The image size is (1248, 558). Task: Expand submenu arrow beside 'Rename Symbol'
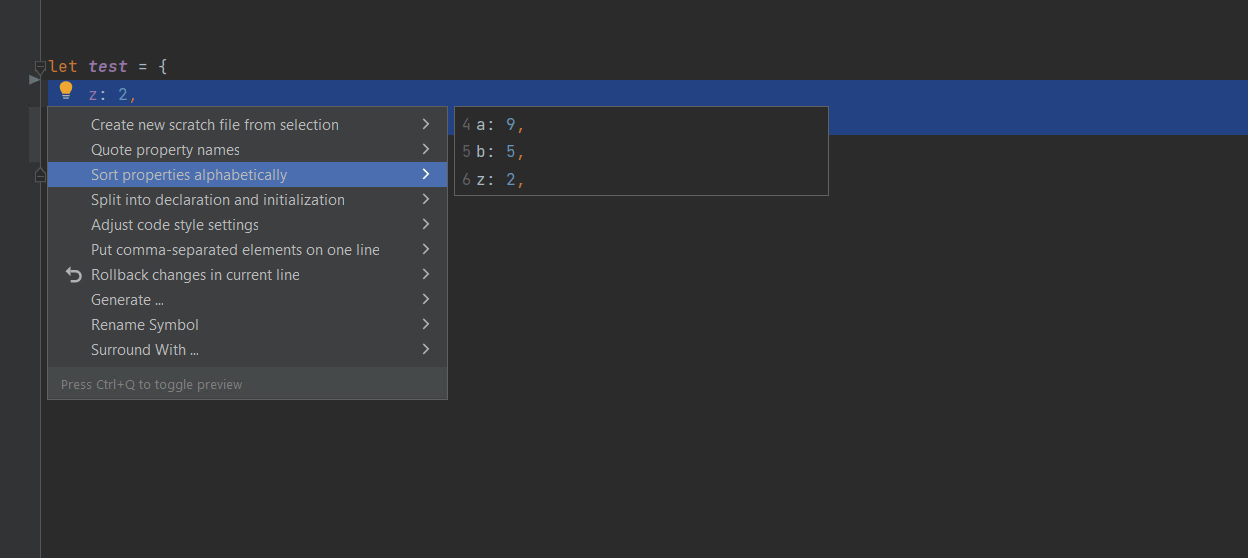426,324
